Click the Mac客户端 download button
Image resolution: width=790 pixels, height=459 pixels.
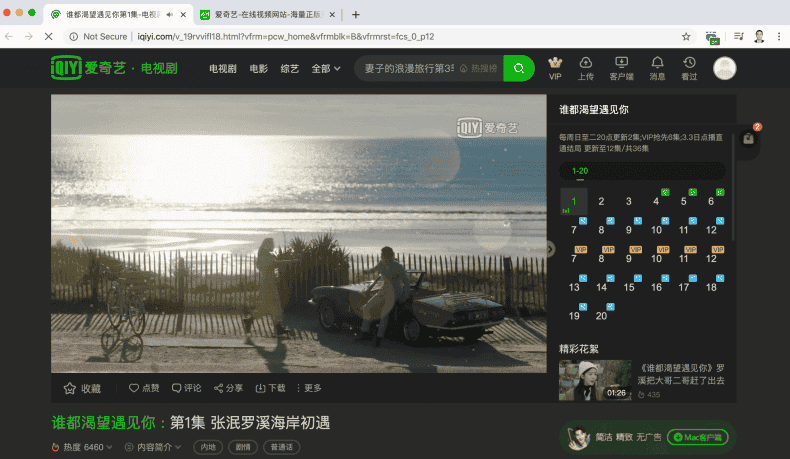pos(698,437)
